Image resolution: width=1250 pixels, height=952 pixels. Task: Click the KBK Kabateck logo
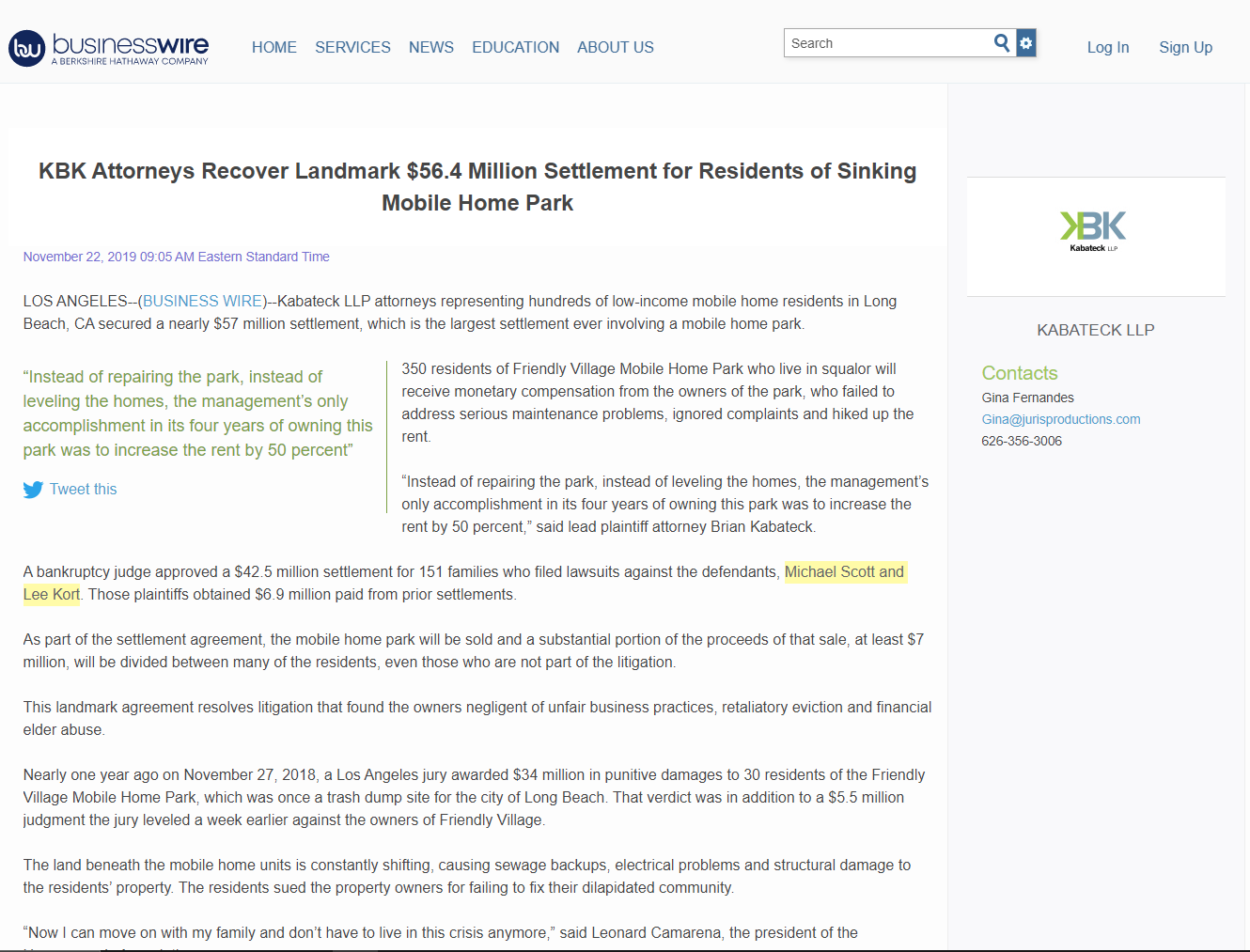1094,231
